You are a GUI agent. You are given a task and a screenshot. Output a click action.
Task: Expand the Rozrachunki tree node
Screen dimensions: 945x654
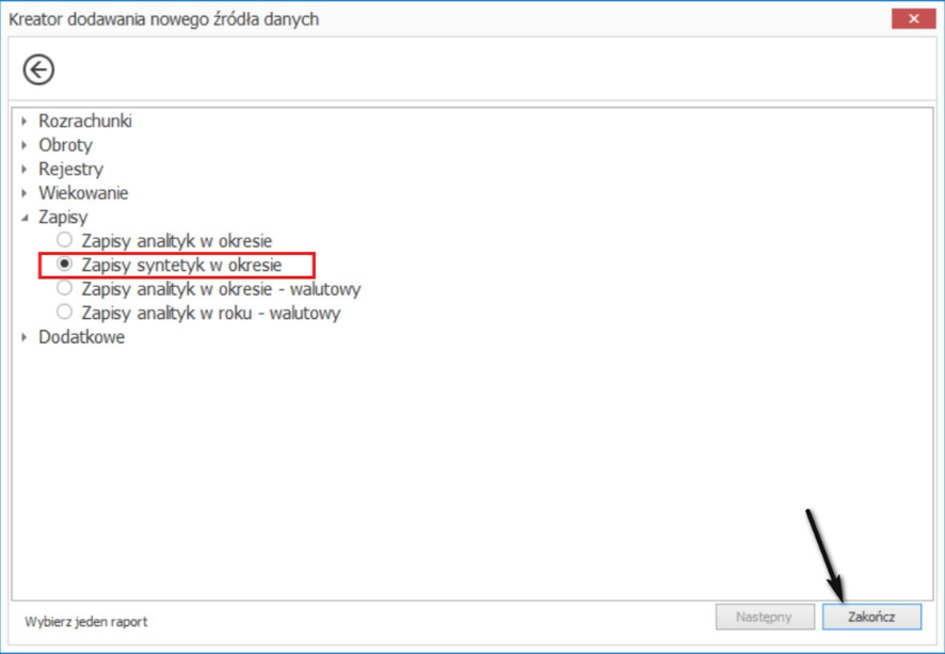click(24, 121)
